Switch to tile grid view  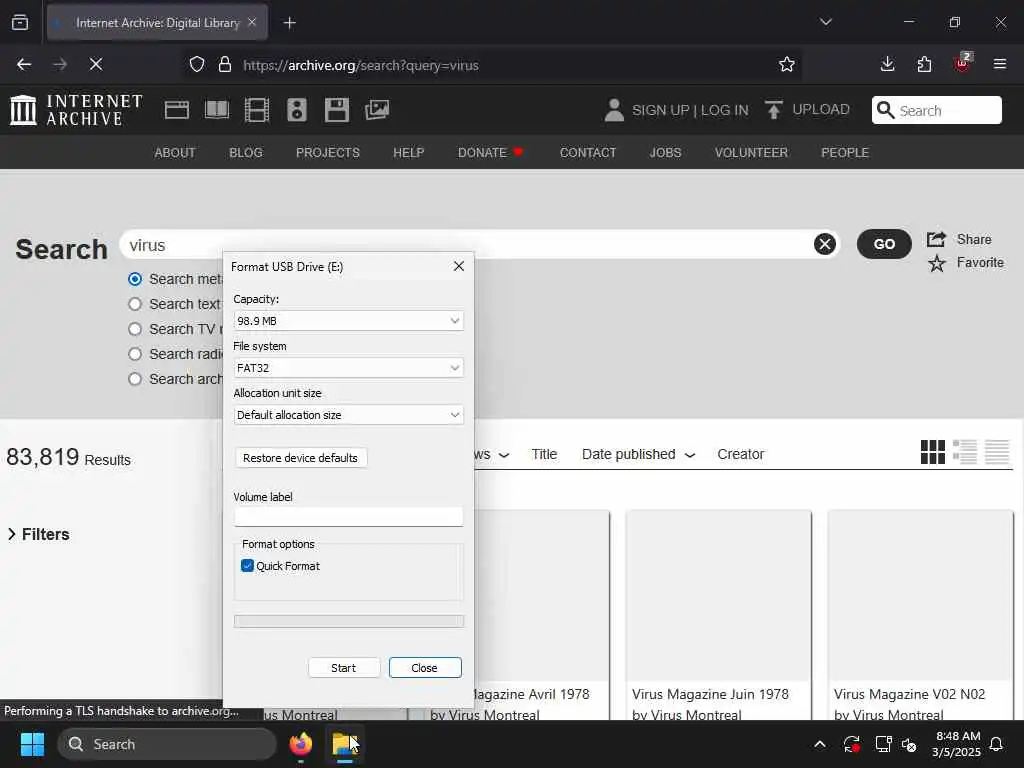(x=933, y=452)
